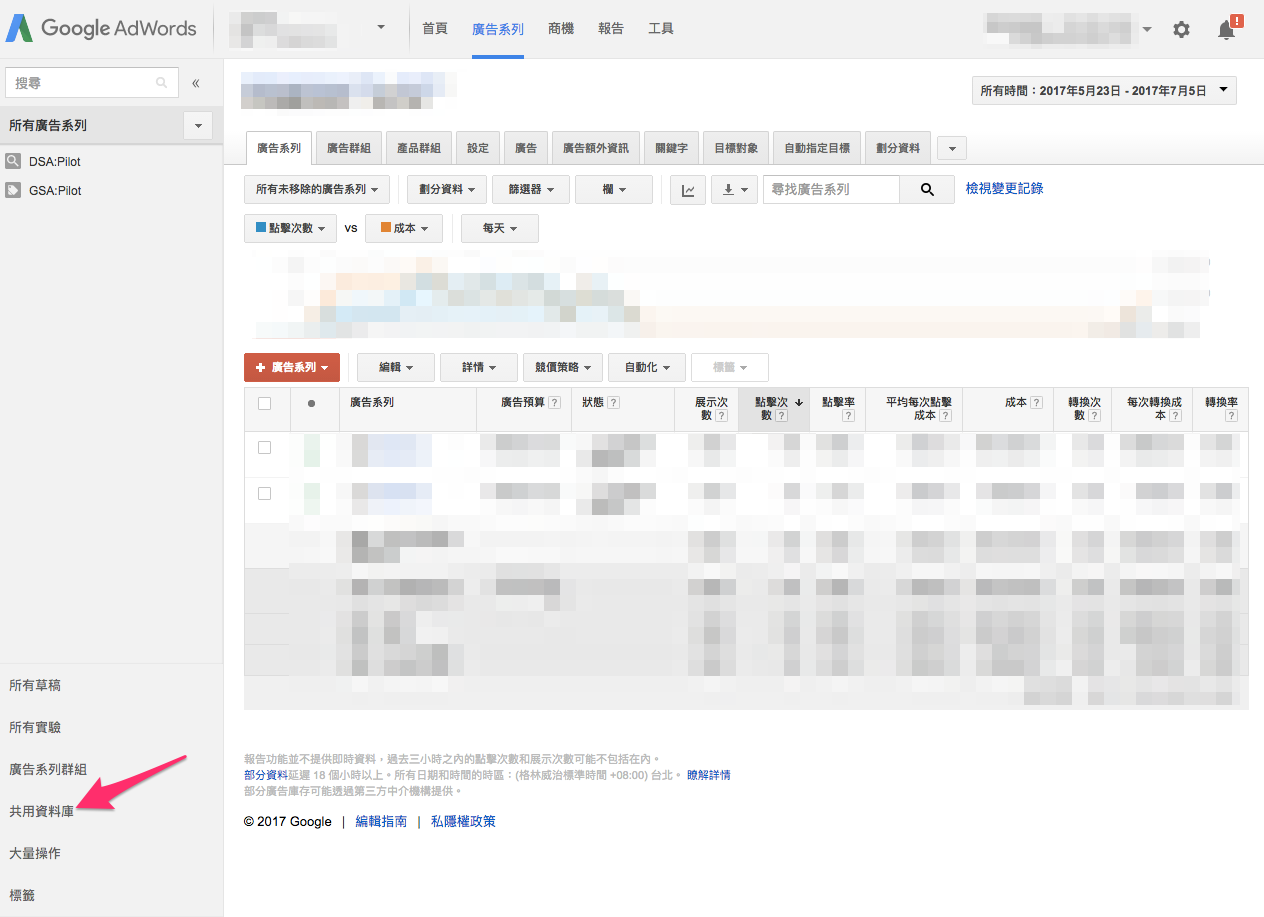1264x917 pixels.
Task: Click the GSA:Pilot shopping campaign icon
Action: [x=13, y=190]
